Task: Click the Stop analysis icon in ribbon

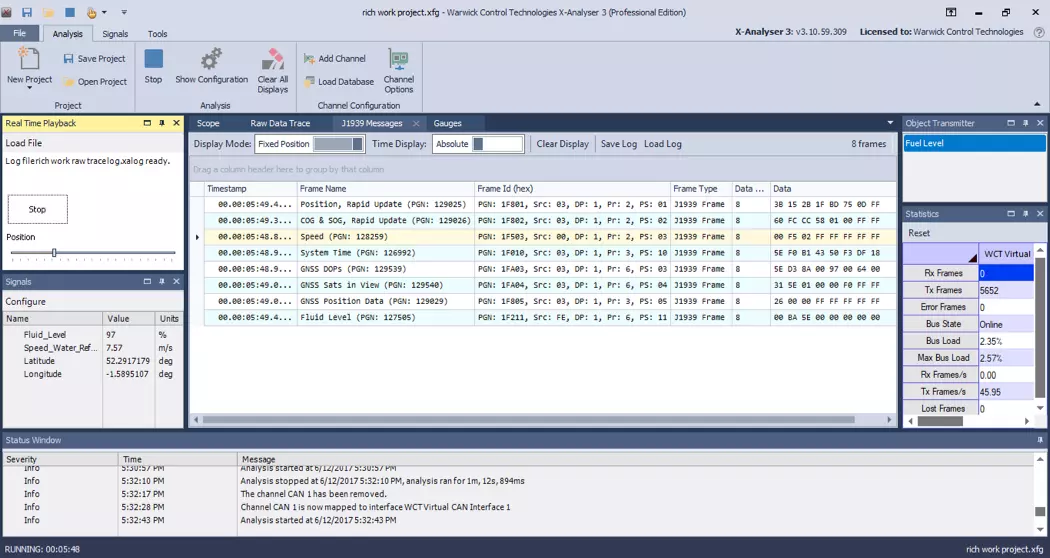Action: coord(153,60)
